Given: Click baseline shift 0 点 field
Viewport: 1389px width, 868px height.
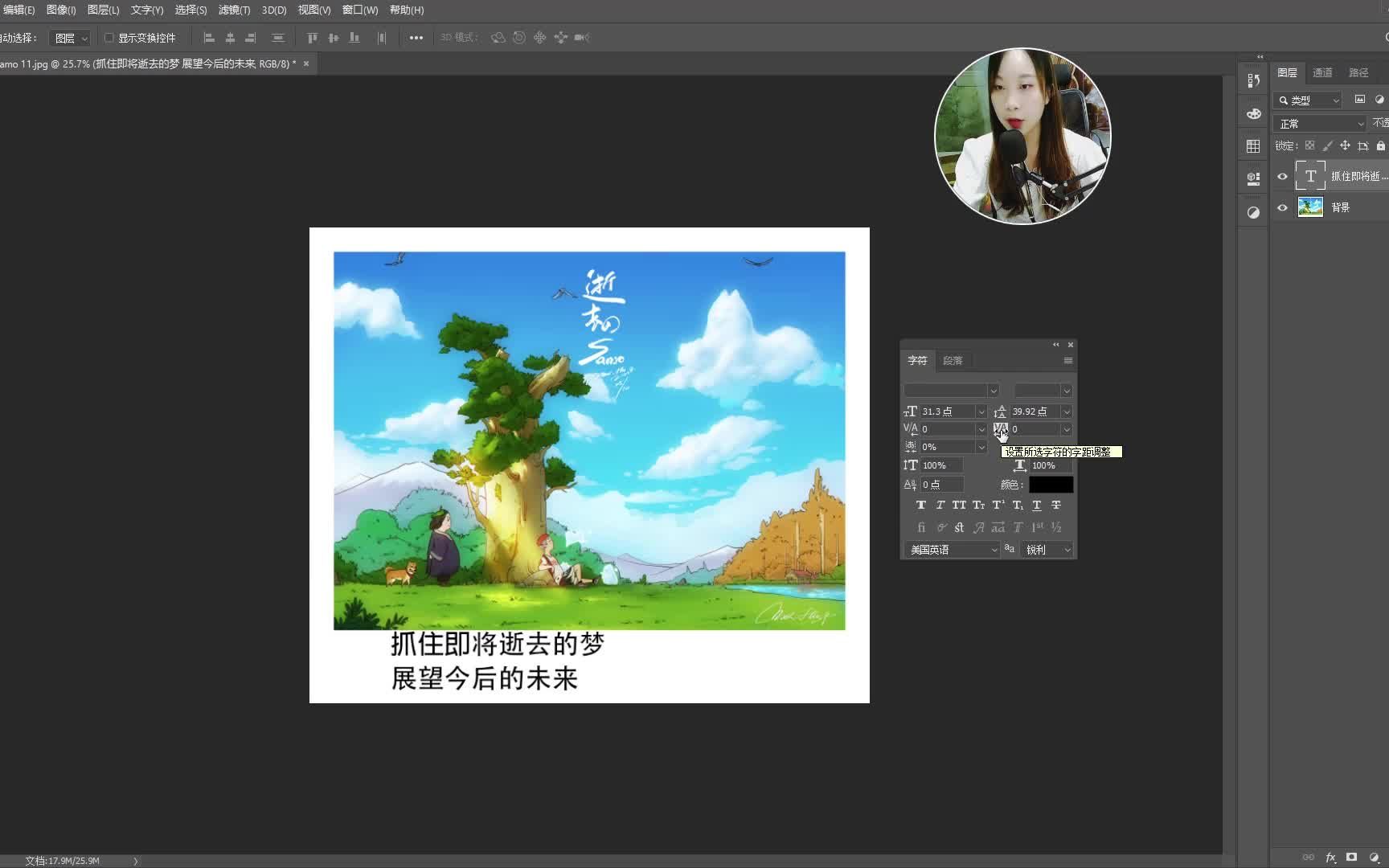Looking at the screenshot, I should (x=941, y=485).
